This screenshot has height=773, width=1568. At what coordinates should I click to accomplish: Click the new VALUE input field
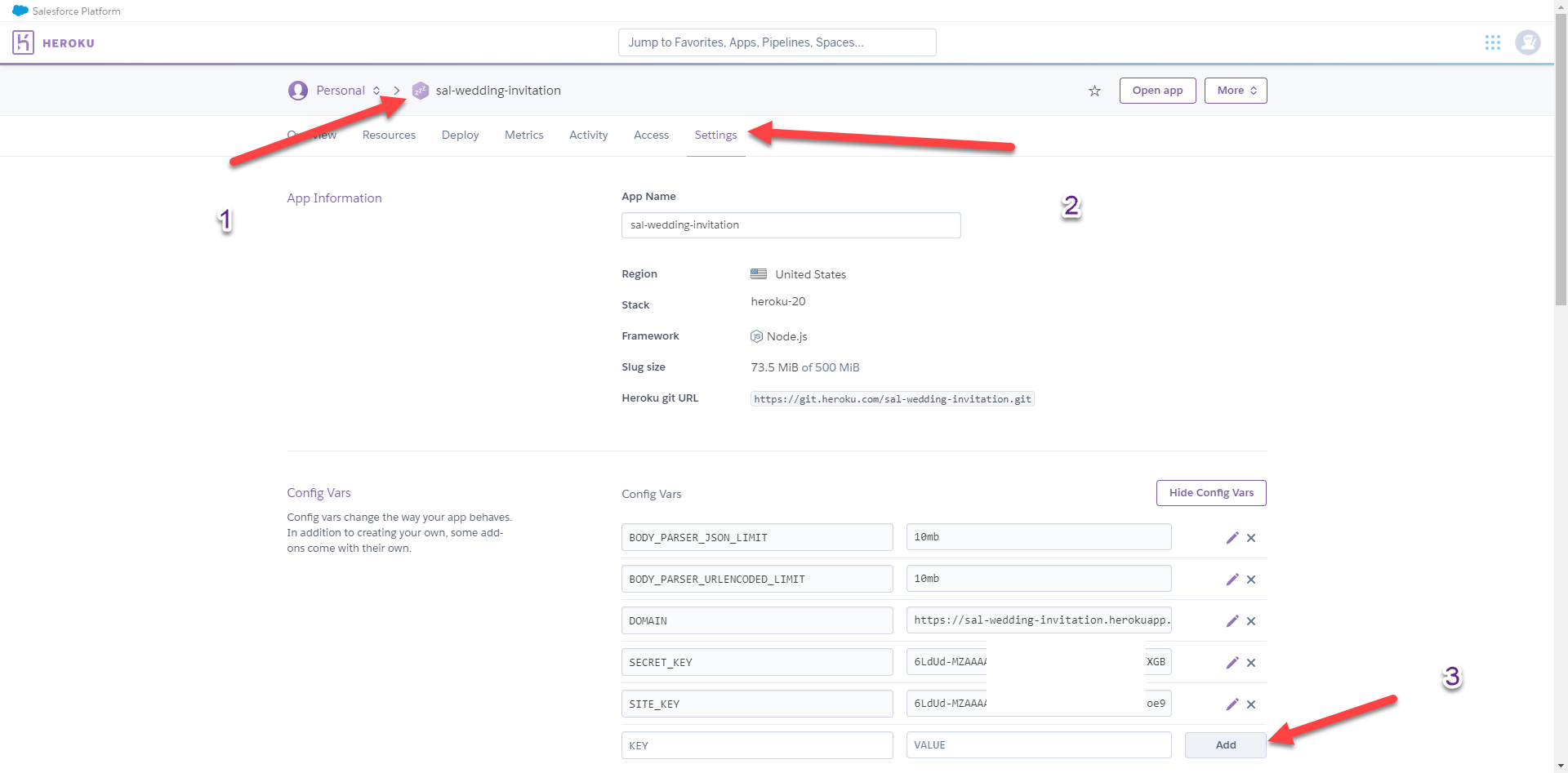coord(1039,745)
